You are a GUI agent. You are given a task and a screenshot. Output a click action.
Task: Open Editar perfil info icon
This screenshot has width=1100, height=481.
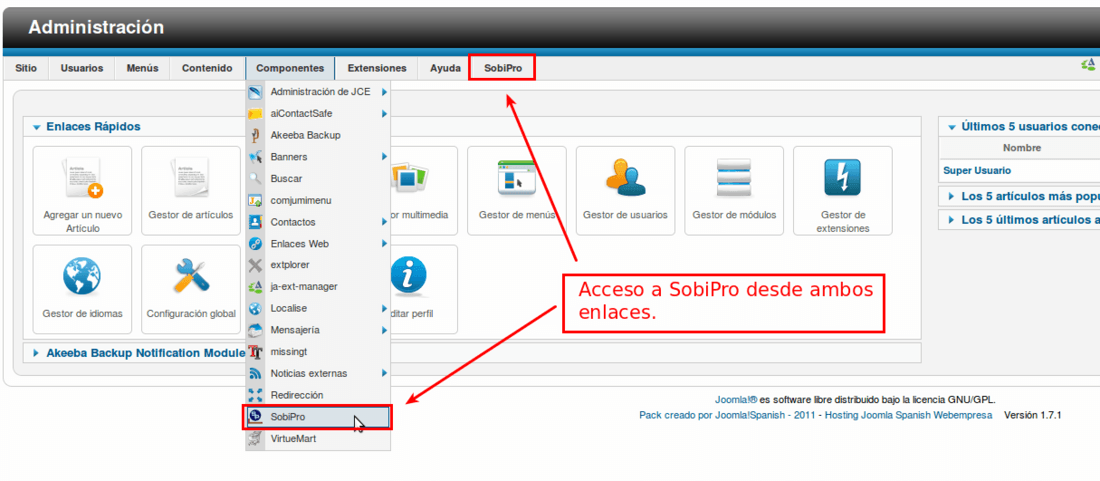(x=408, y=274)
